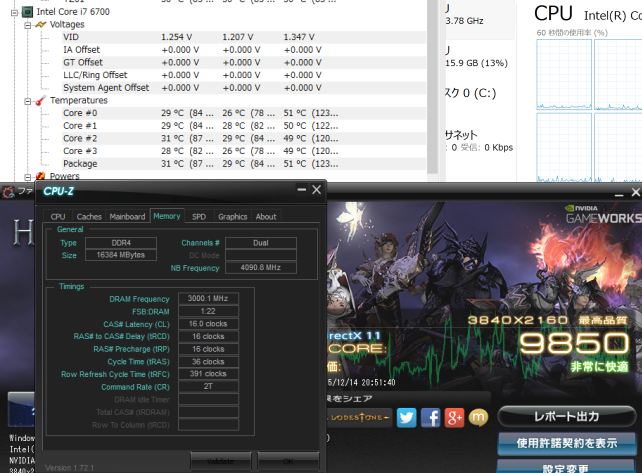642x473 pixels.
Task: Click the benchmark score 9850
Action: click(574, 343)
